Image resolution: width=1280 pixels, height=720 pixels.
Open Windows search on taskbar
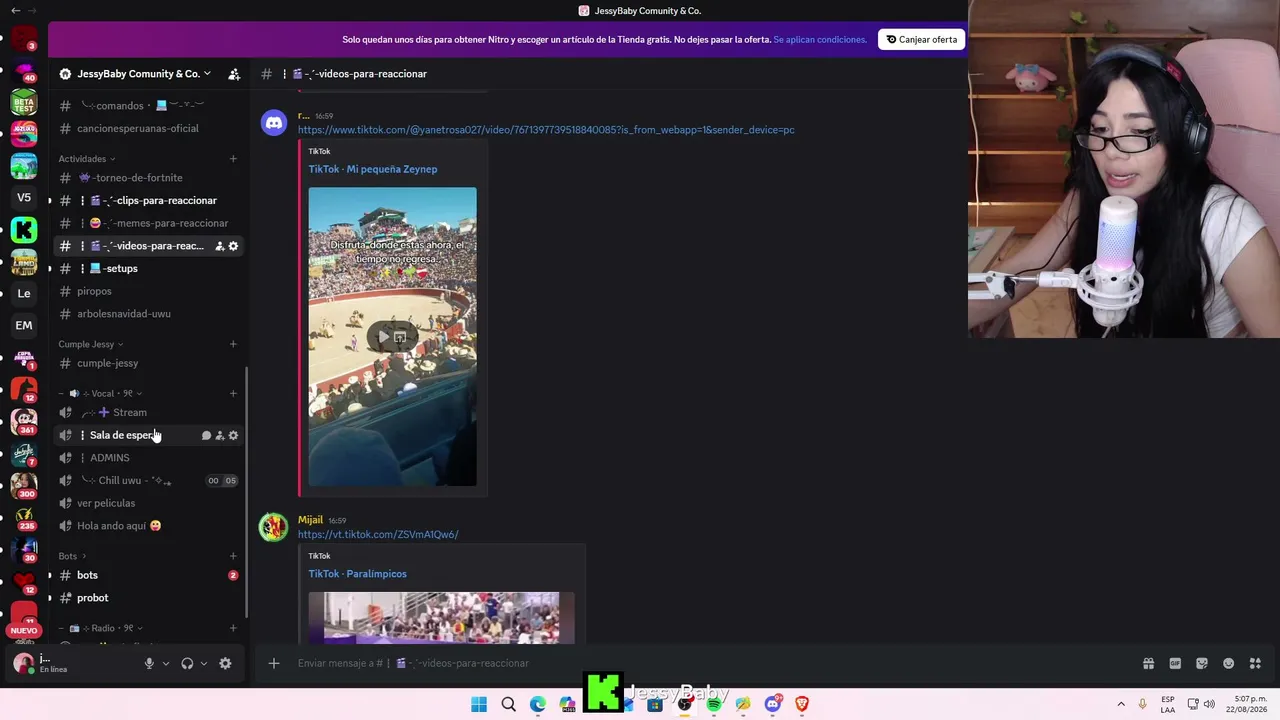508,704
